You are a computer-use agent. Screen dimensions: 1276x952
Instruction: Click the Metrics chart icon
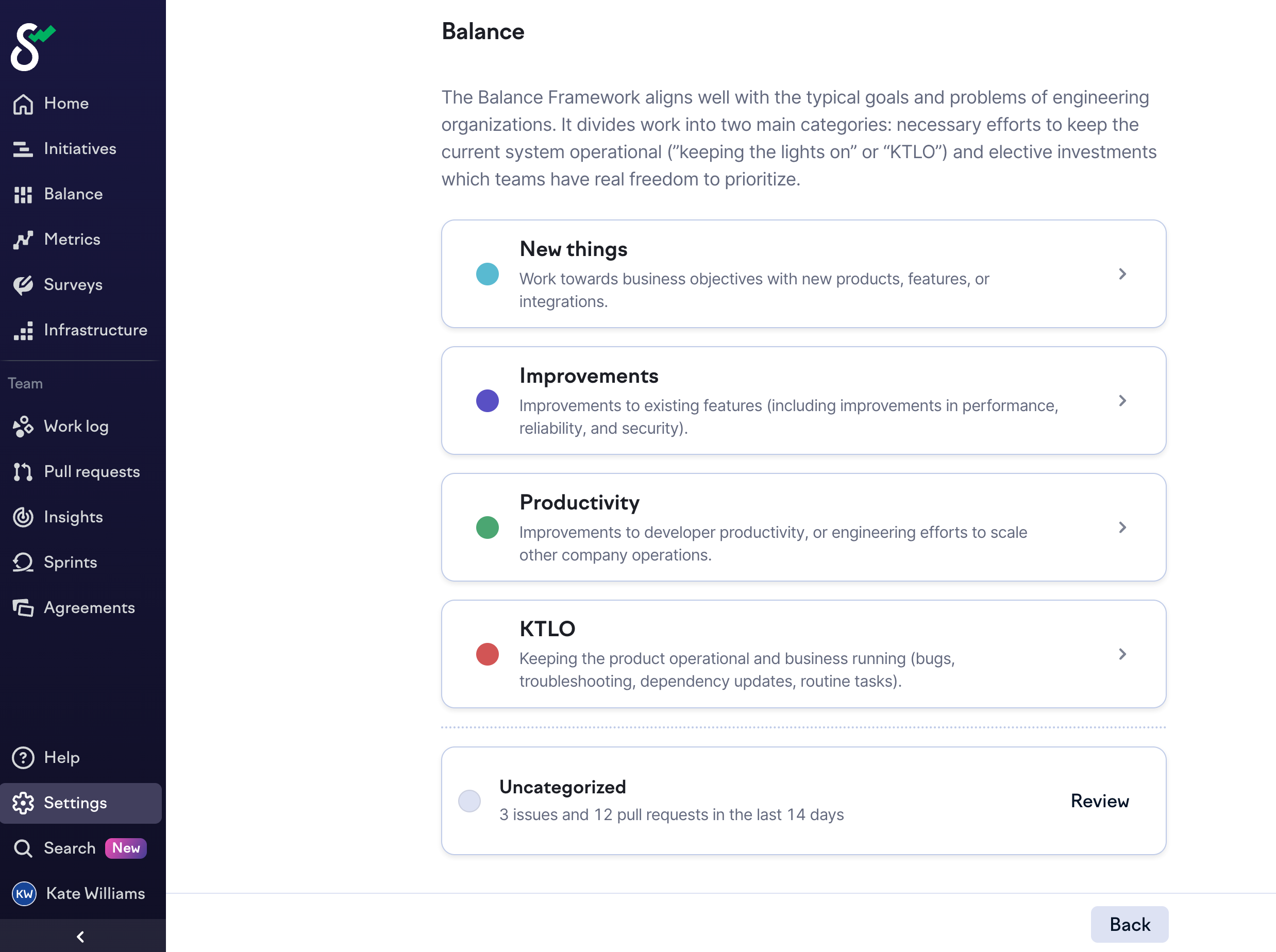pos(23,240)
